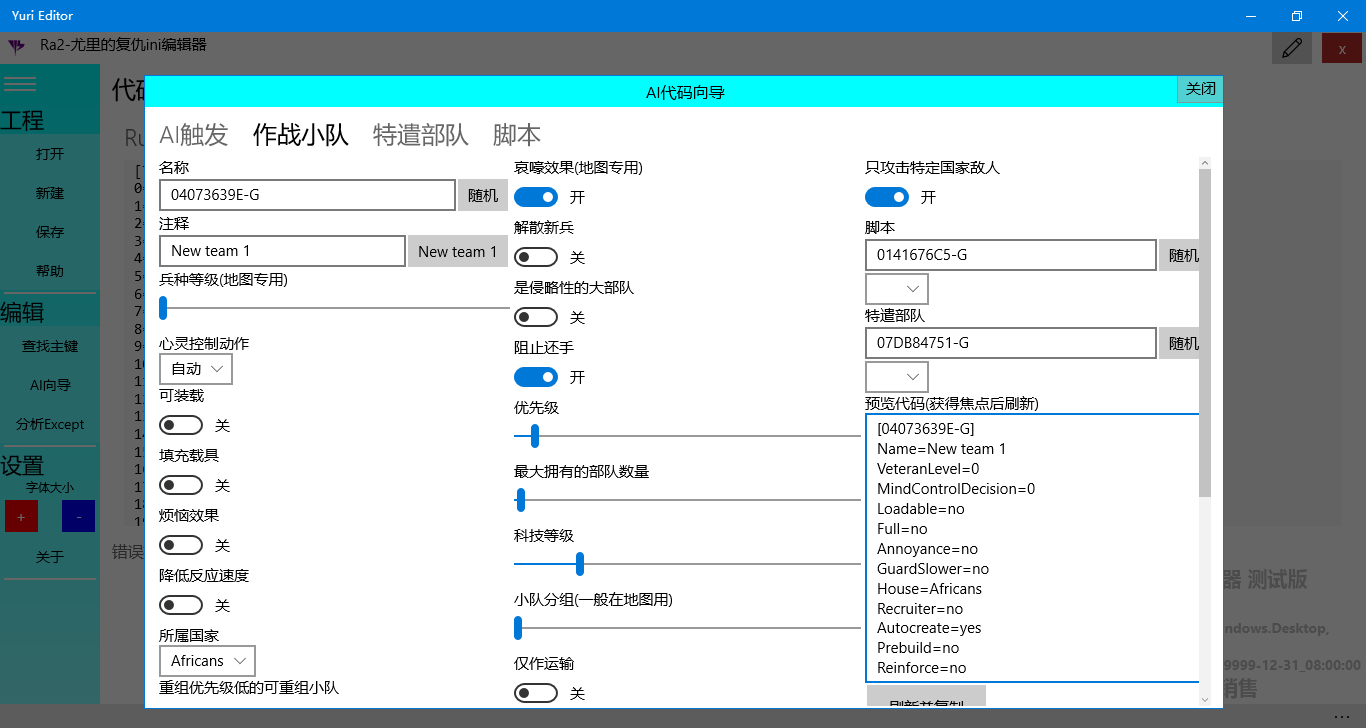Enable the 是侵略性的大部队 switch
The height and width of the screenshot is (728, 1366).
[536, 317]
